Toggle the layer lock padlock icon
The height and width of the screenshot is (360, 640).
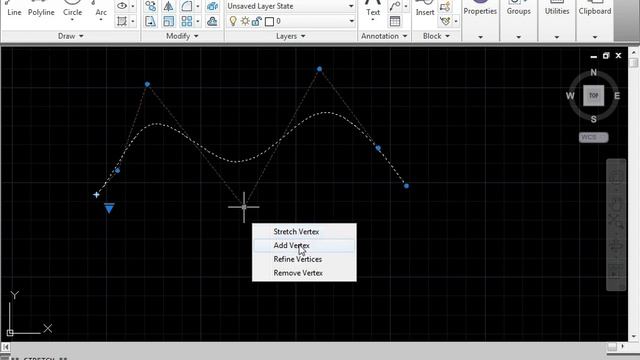pos(256,21)
